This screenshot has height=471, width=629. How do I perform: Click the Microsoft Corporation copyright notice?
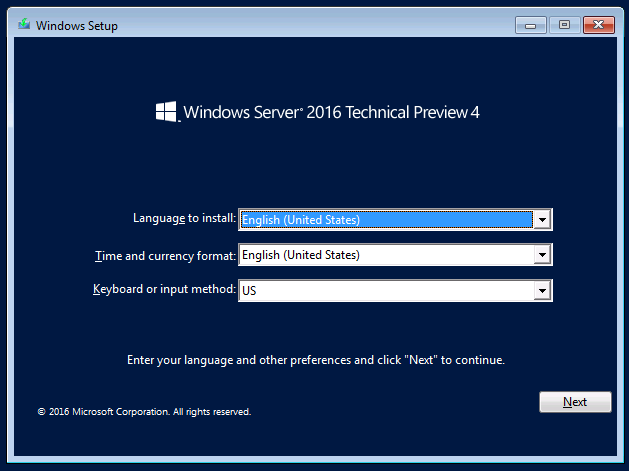(144, 411)
